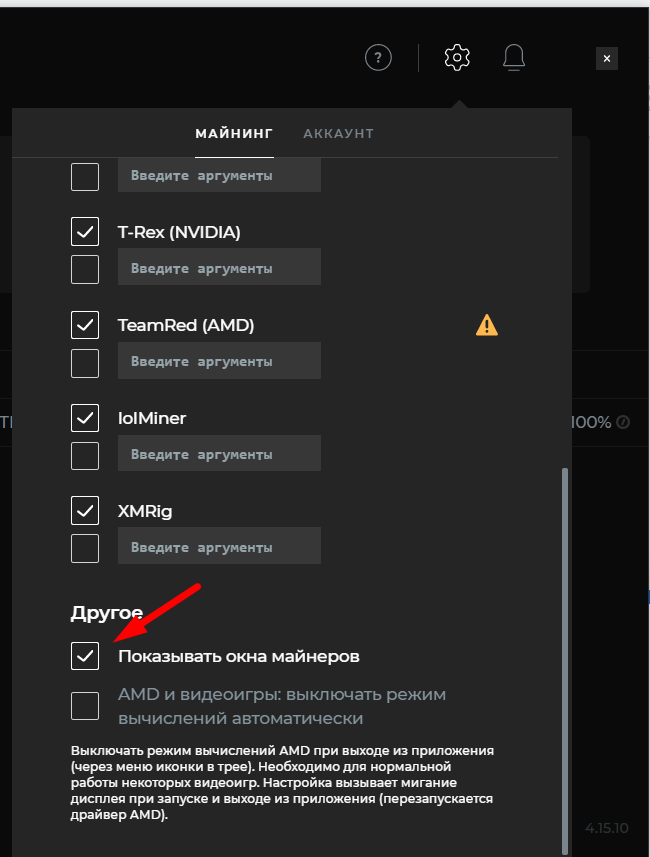The height and width of the screenshot is (857, 650).
Task: Close the window with the X button
Action: (607, 58)
